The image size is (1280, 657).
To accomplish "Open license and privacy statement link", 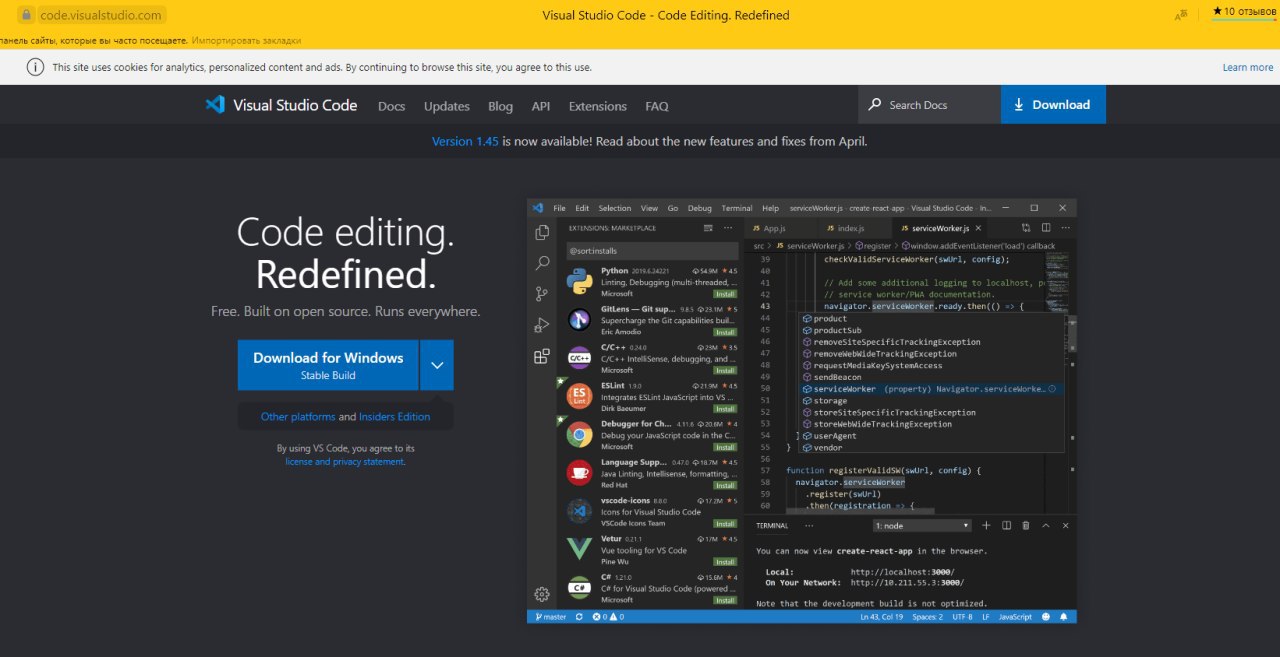I will 345,462.
